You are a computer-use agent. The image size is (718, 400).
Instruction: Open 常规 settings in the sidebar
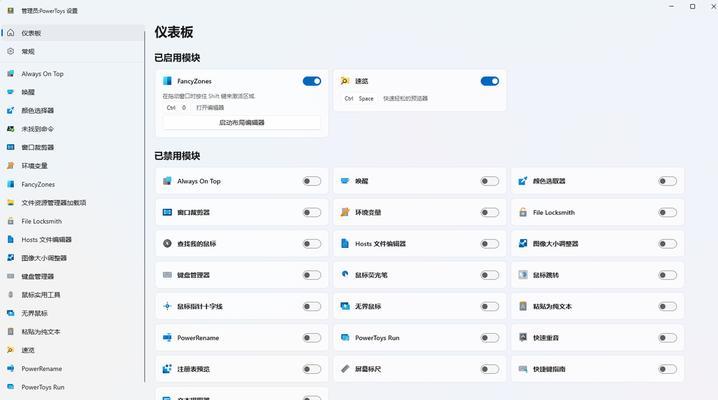[x=72, y=51]
